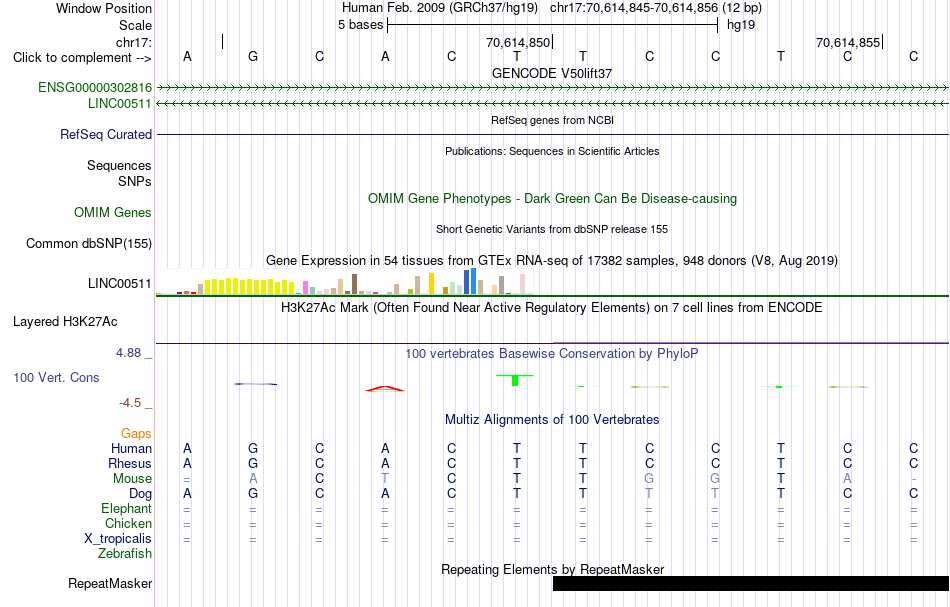This screenshot has height=607, width=950.
Task: Click the yellow bars in GTEx chart
Action: 248,286
